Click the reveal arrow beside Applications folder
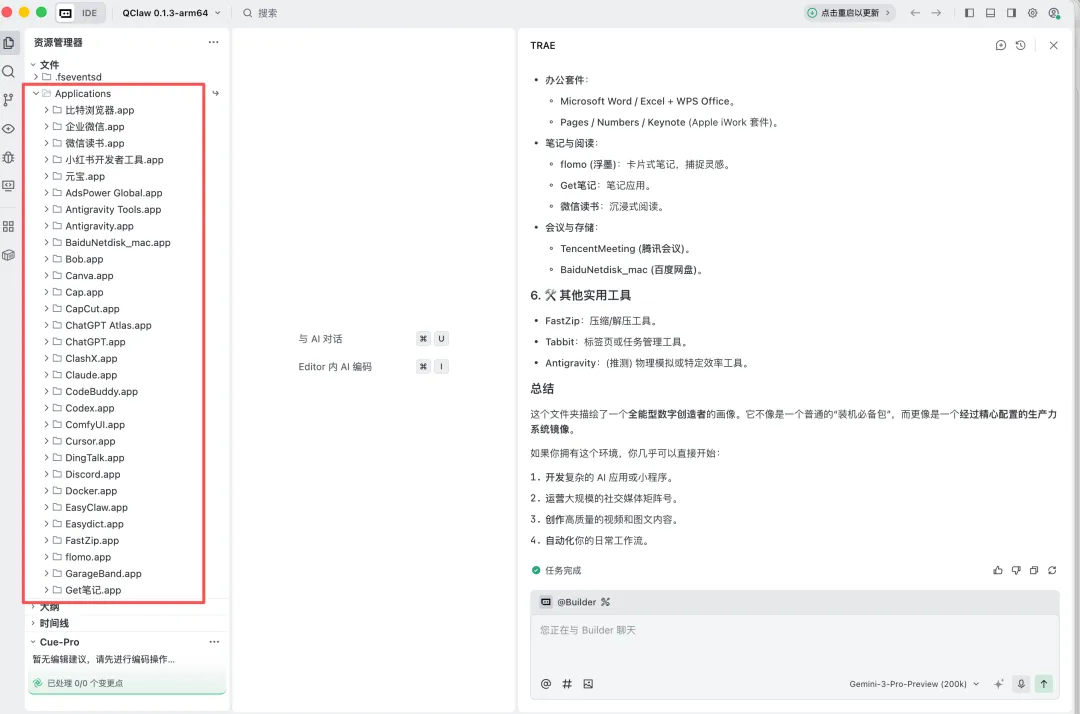This screenshot has width=1080, height=714. click(x=216, y=93)
